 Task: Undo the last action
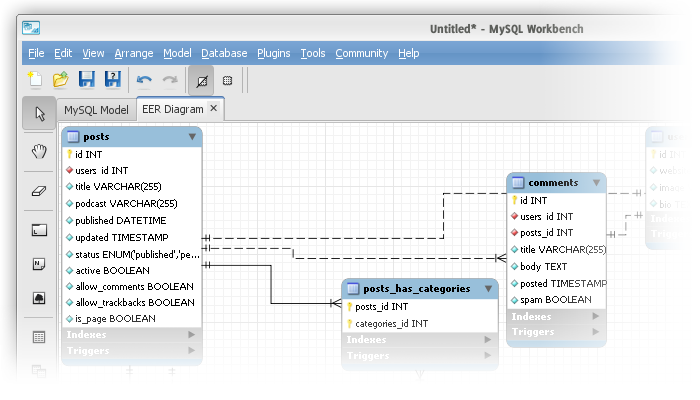point(144,80)
